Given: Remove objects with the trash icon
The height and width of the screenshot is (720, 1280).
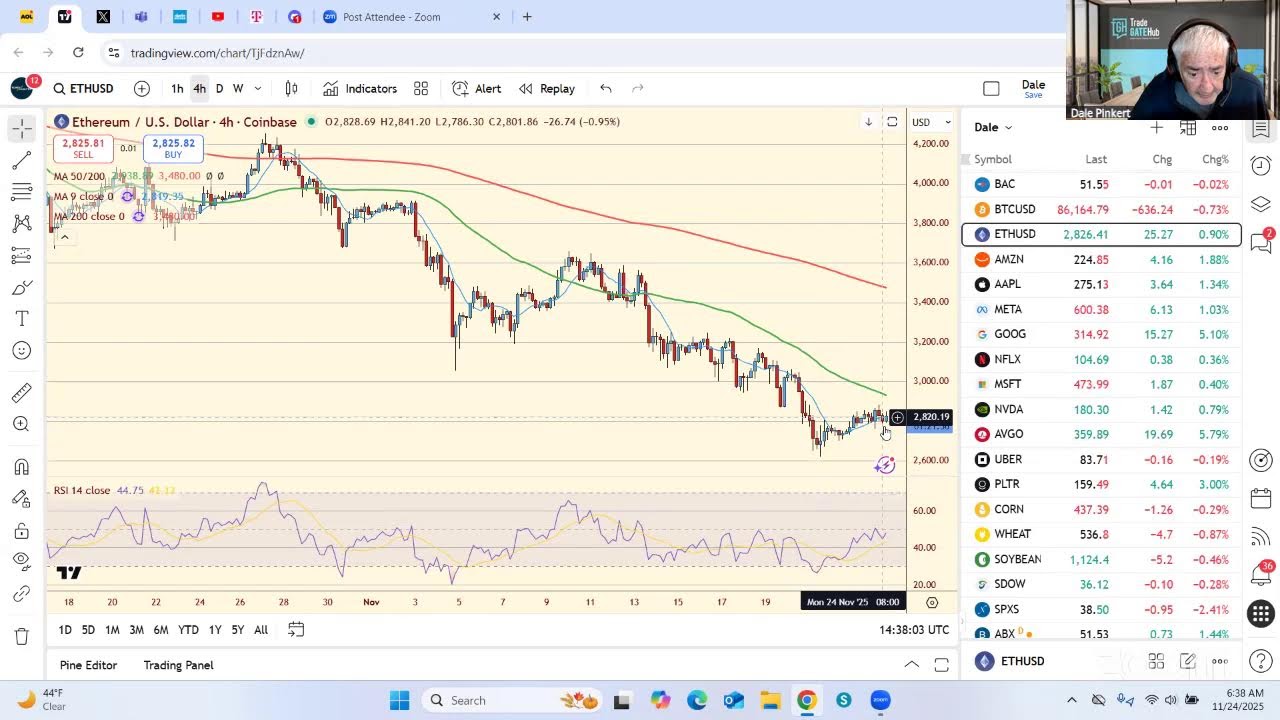Looking at the screenshot, I should [x=22, y=636].
